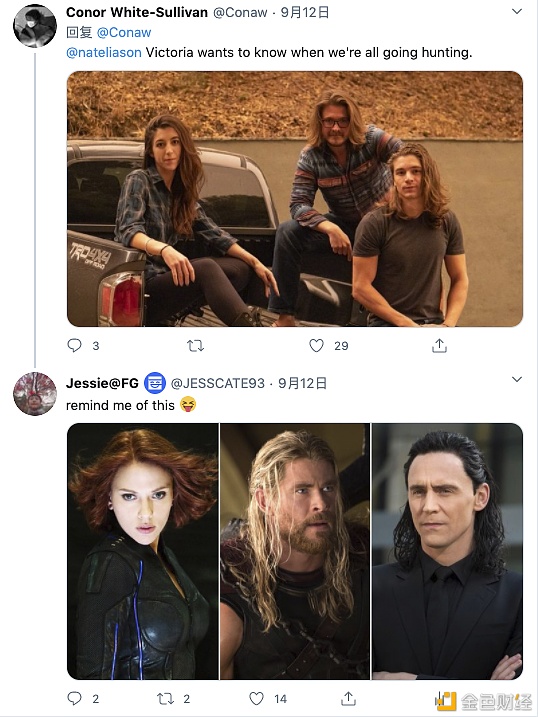The image size is (538, 717).
Task: Open the red-haired woman image
Action: 143,551
